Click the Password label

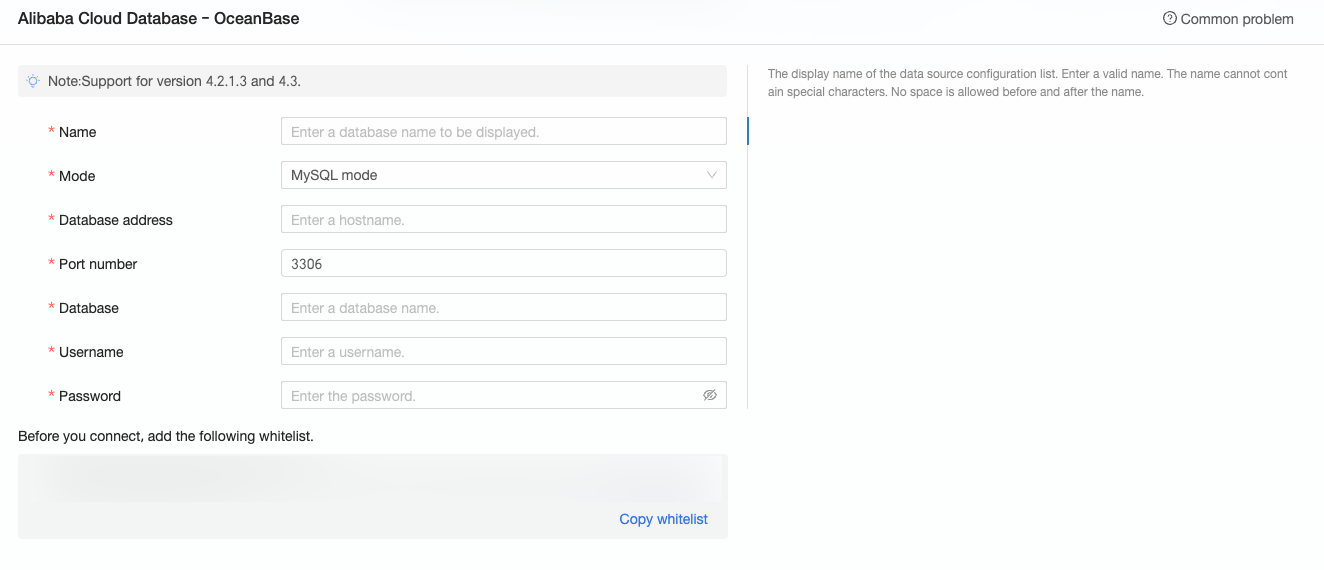(x=90, y=396)
